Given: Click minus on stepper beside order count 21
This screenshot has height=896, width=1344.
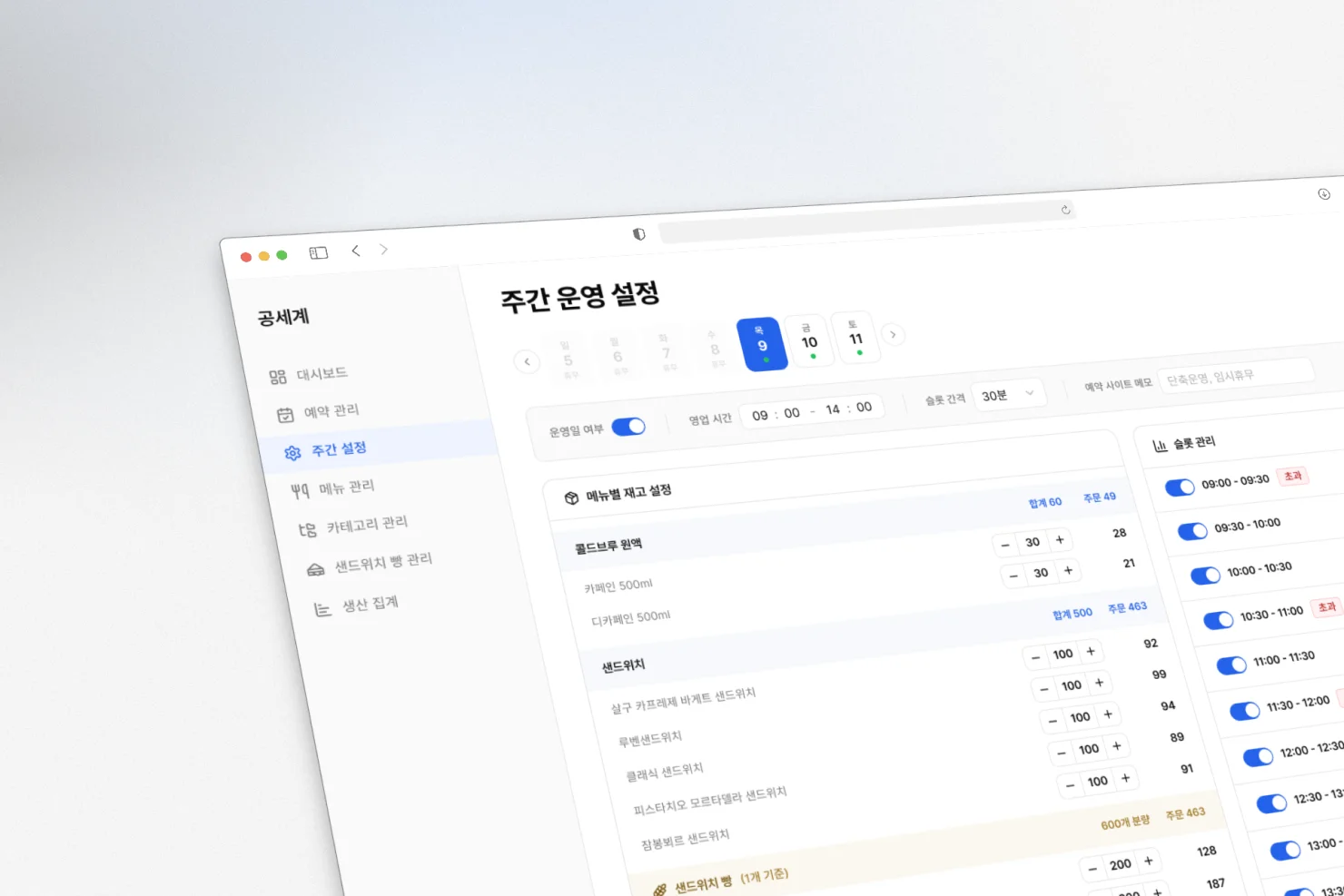Looking at the screenshot, I should [1013, 576].
